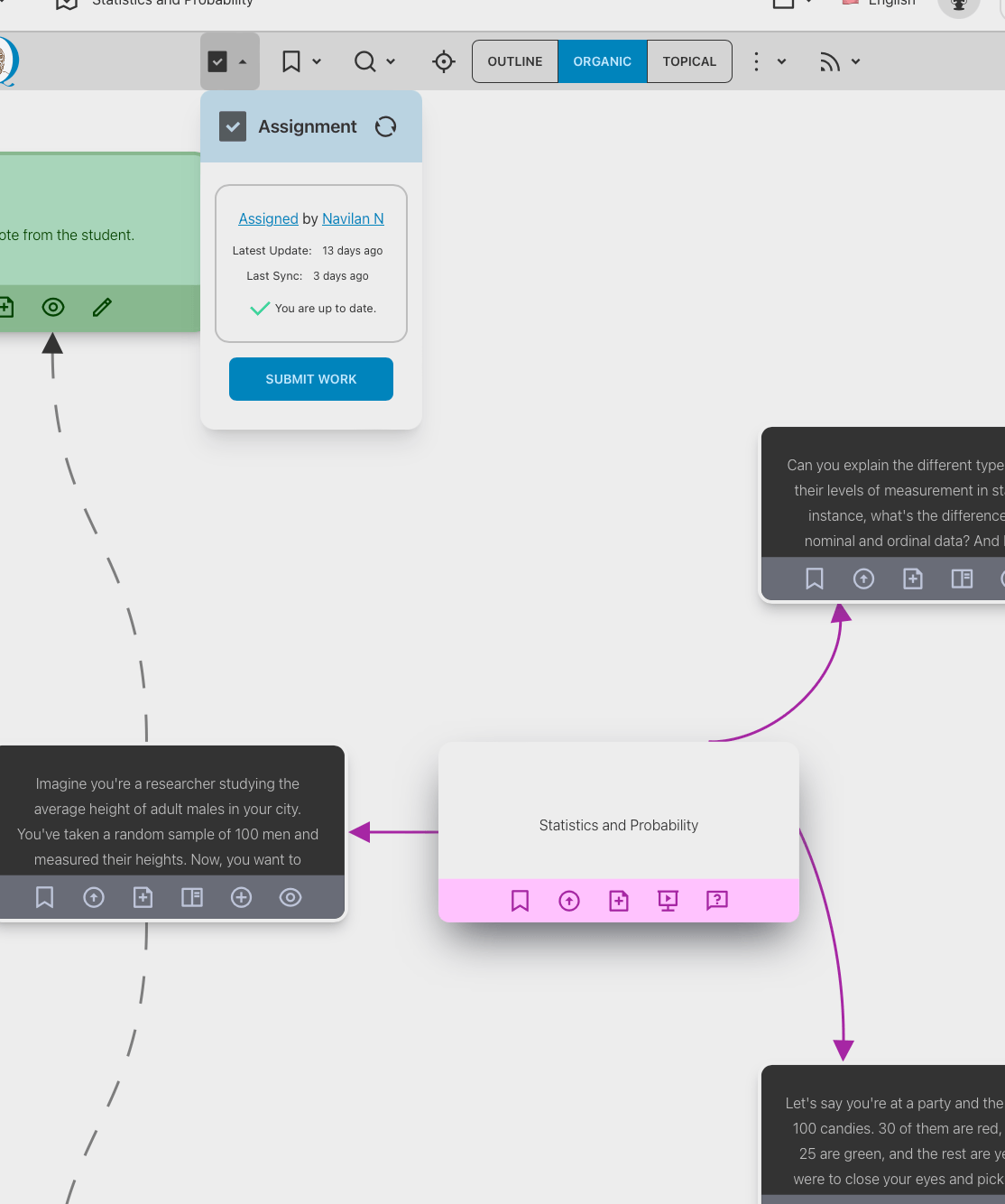Click the add-note icon on researcher card
This screenshot has height=1204, width=1005.
[x=143, y=897]
